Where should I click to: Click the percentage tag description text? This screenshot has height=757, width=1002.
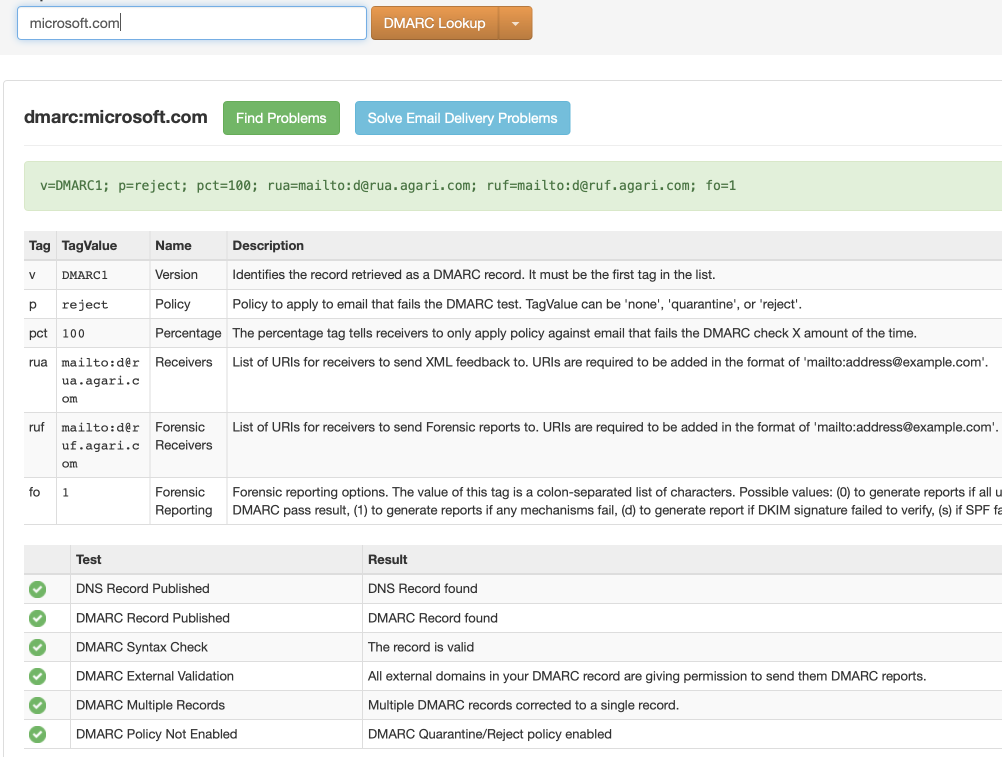pos(574,333)
